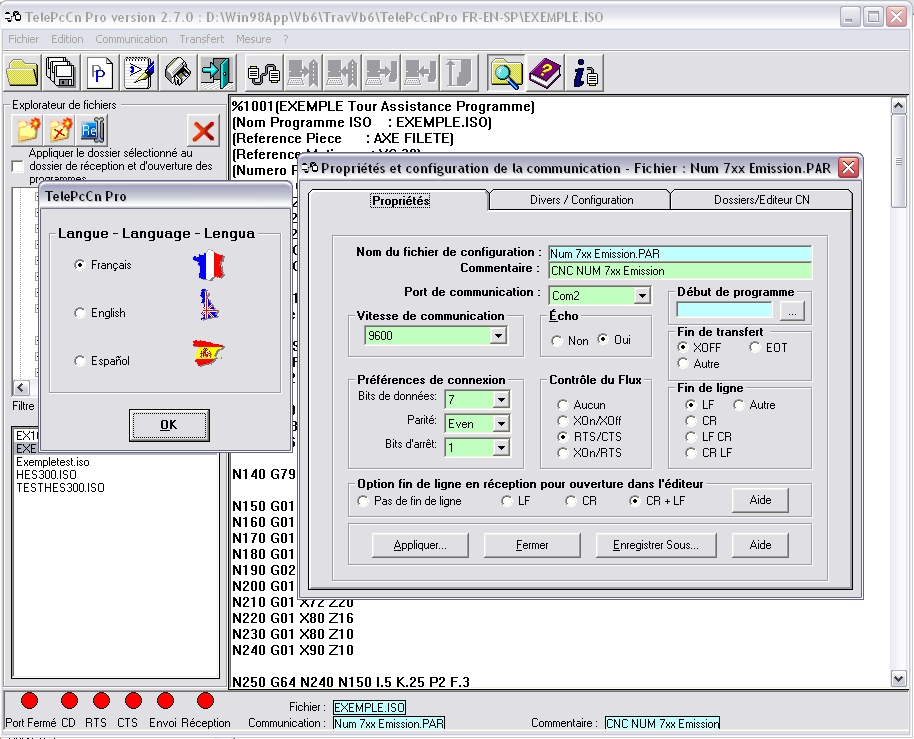Select Exempletest.iso in file list
914x739 pixels.
52,462
